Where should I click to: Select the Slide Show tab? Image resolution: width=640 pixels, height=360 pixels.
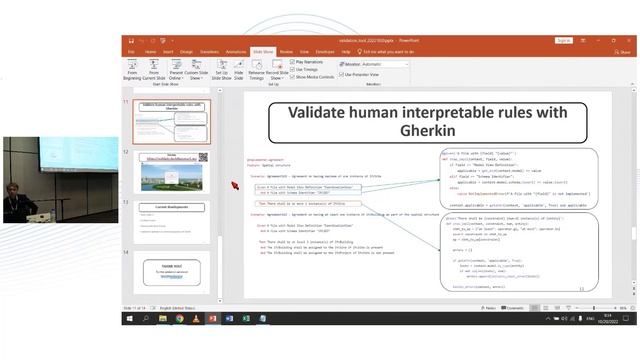click(263, 52)
